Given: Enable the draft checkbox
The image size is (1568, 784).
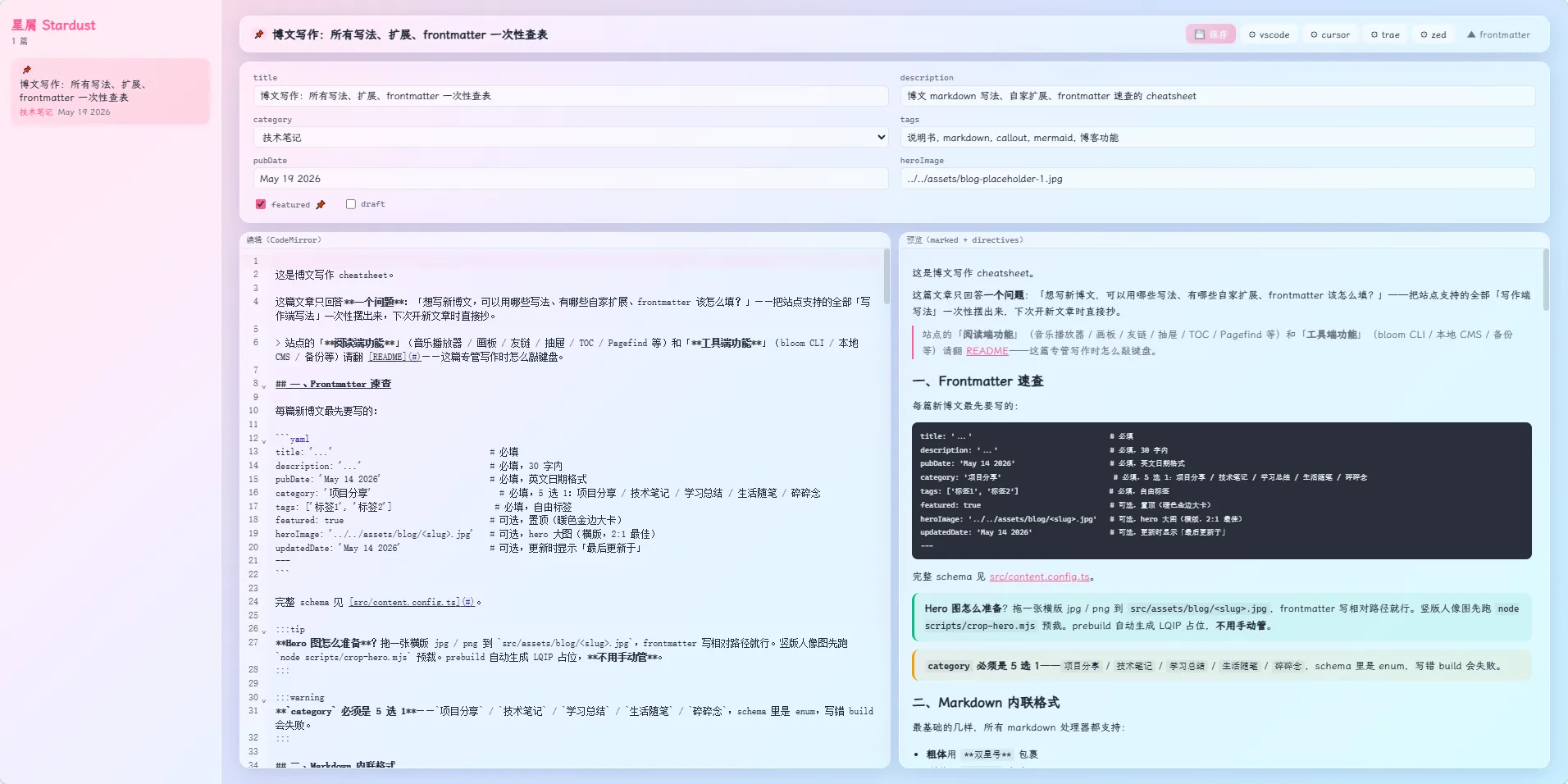Looking at the screenshot, I should tap(351, 204).
